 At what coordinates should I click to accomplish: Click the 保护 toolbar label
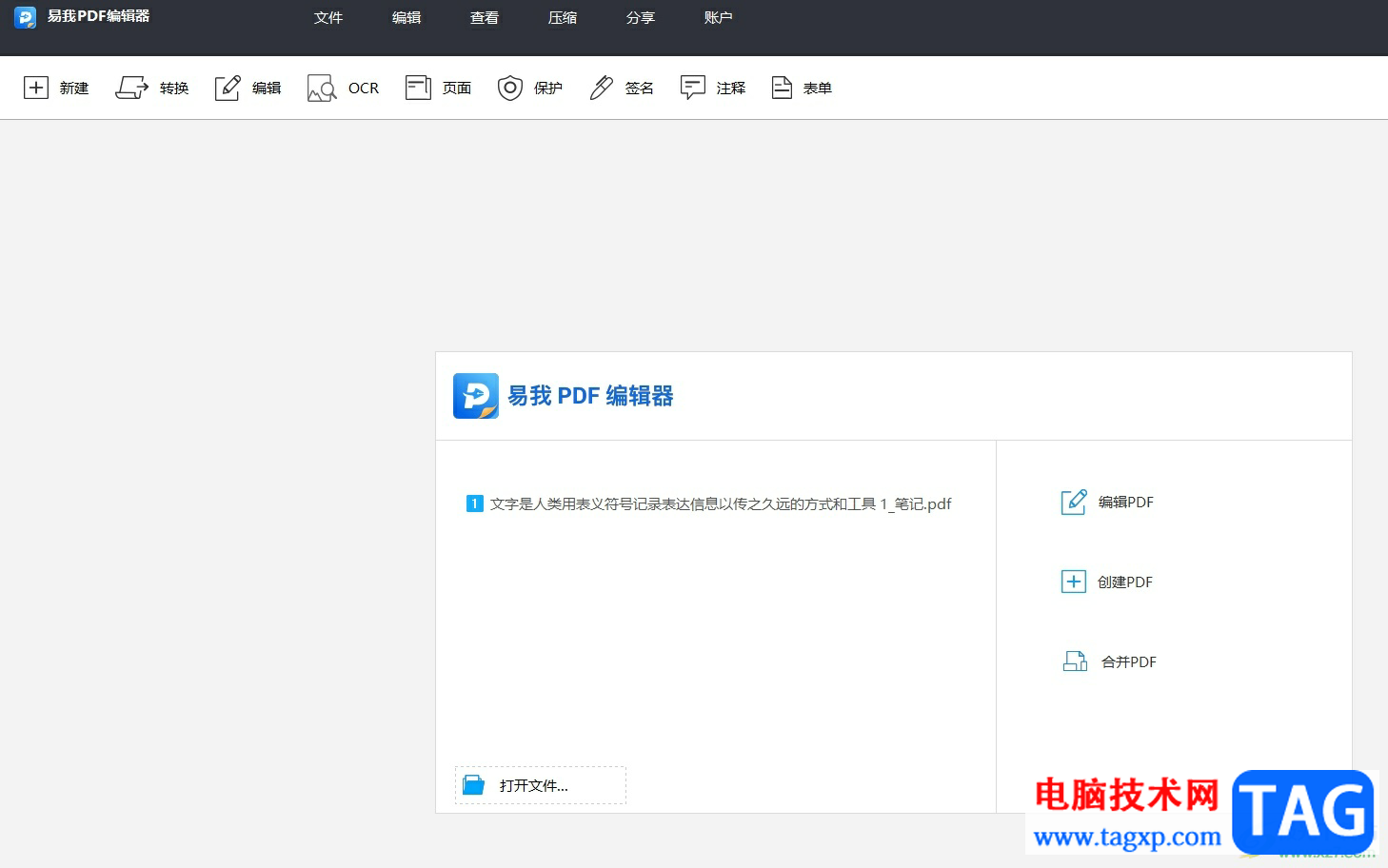548,89
